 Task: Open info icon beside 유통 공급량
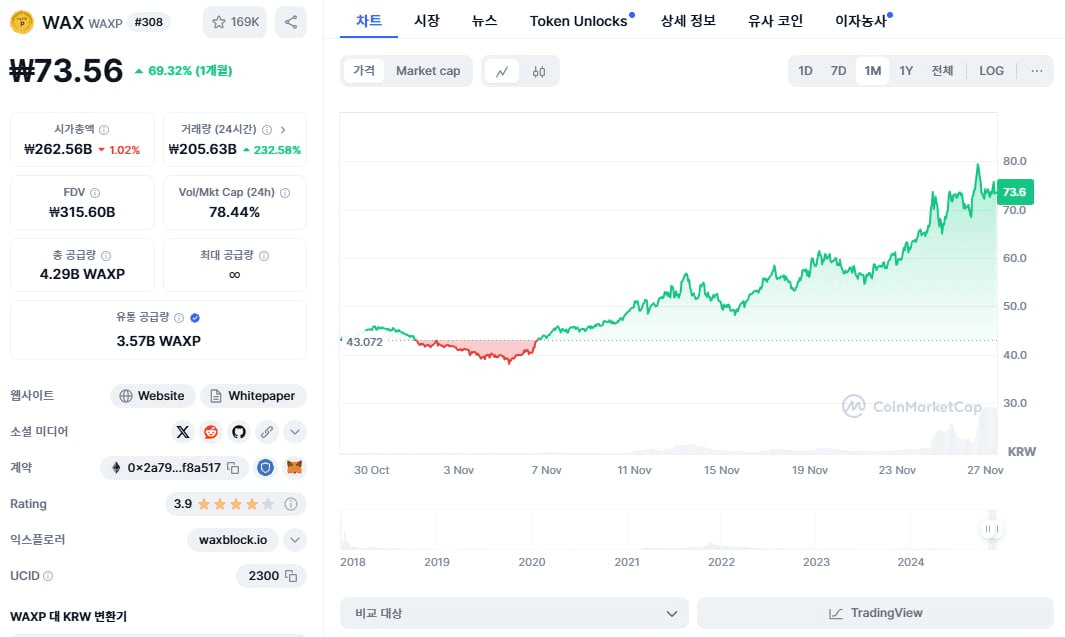click(179, 318)
